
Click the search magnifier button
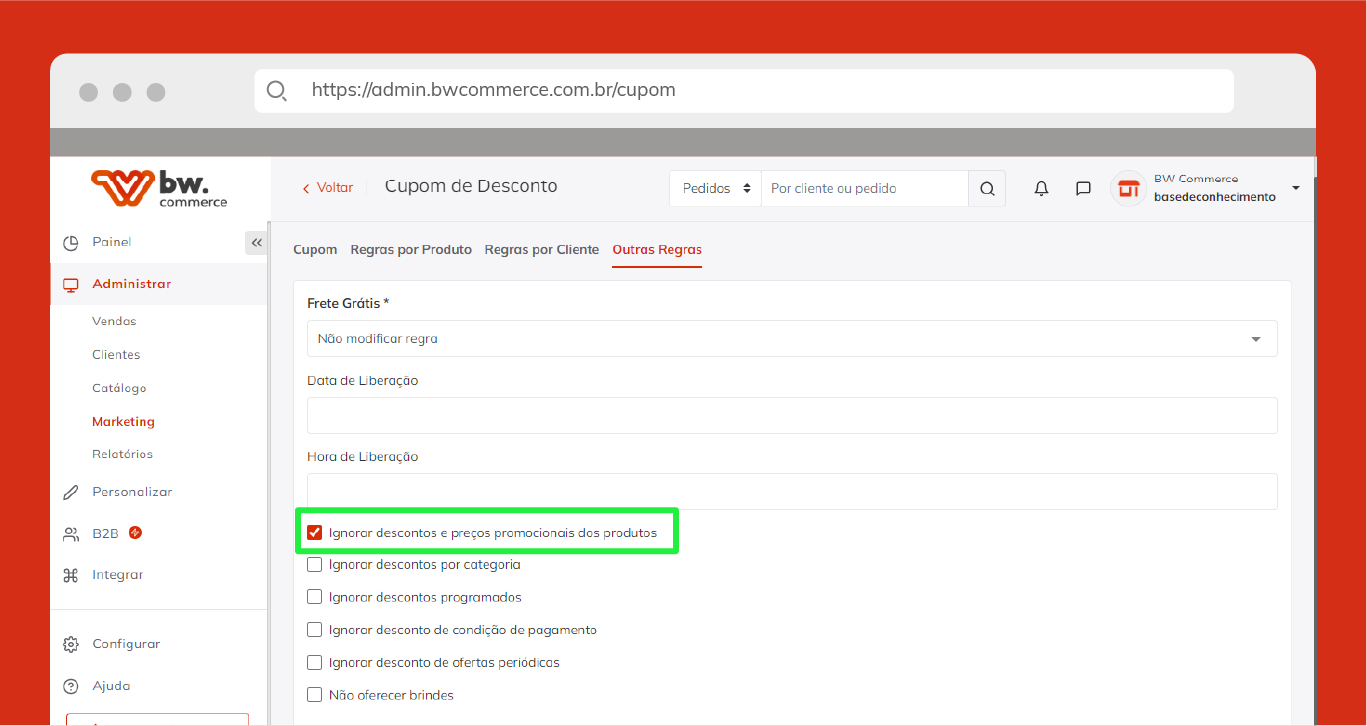(987, 188)
